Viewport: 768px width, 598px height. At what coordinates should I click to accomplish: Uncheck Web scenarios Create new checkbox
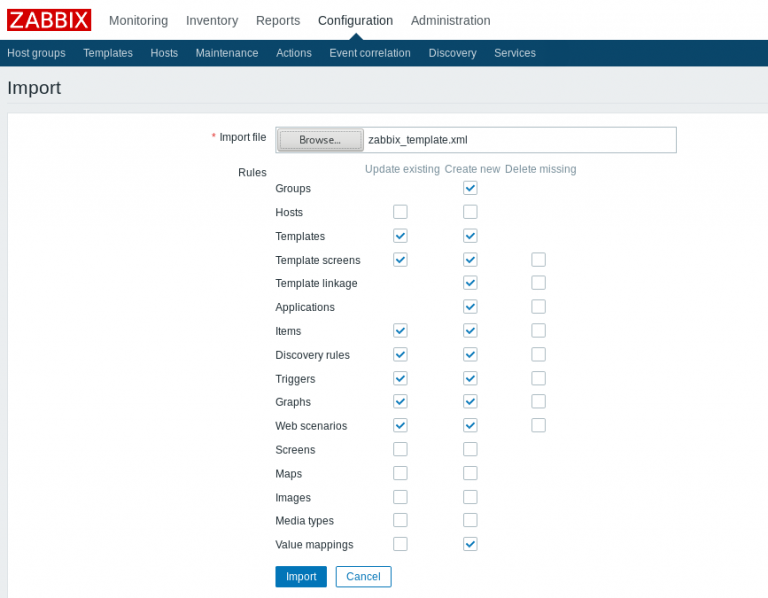click(x=470, y=426)
